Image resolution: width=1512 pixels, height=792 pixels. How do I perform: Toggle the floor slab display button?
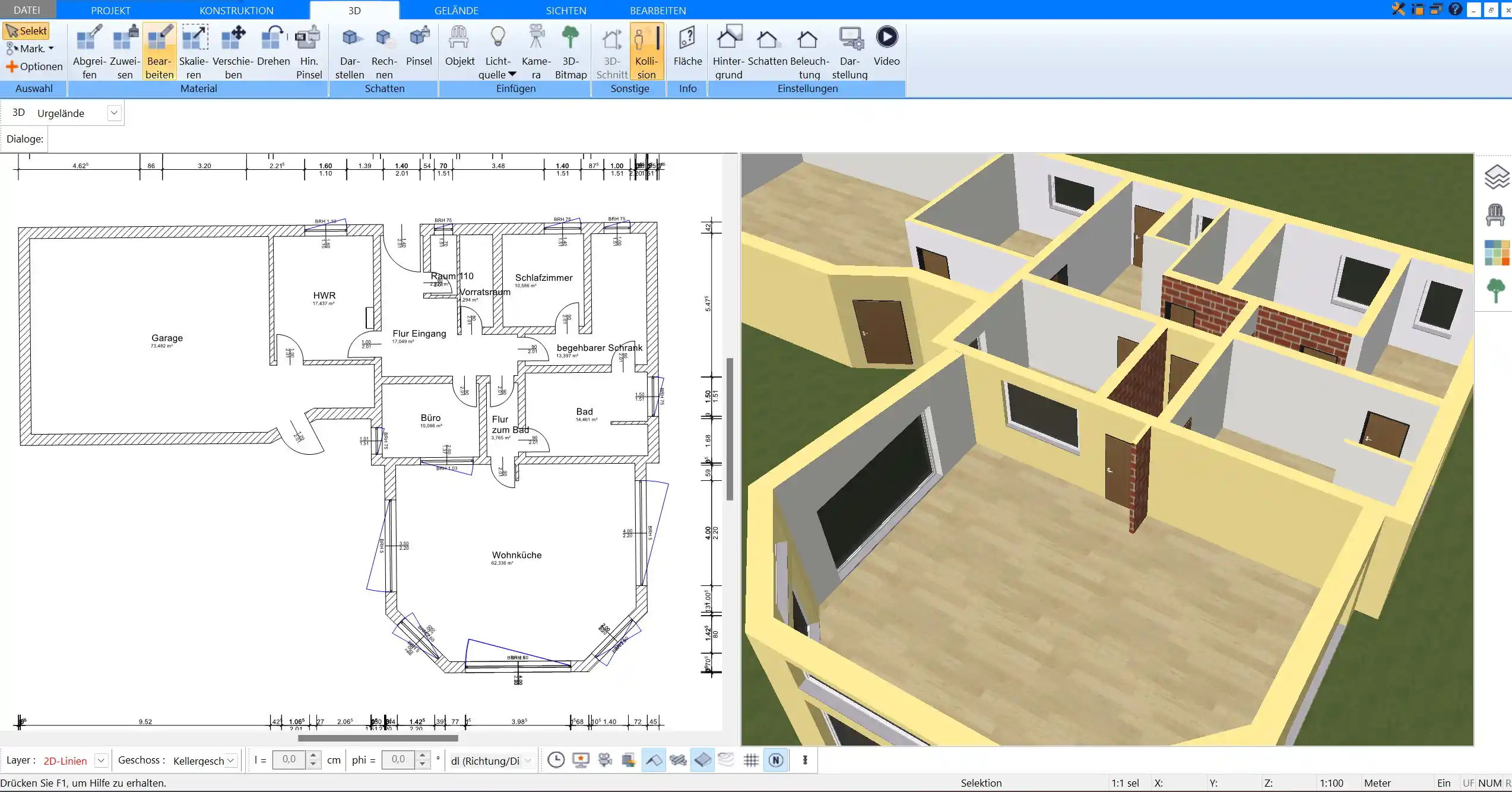(702, 760)
